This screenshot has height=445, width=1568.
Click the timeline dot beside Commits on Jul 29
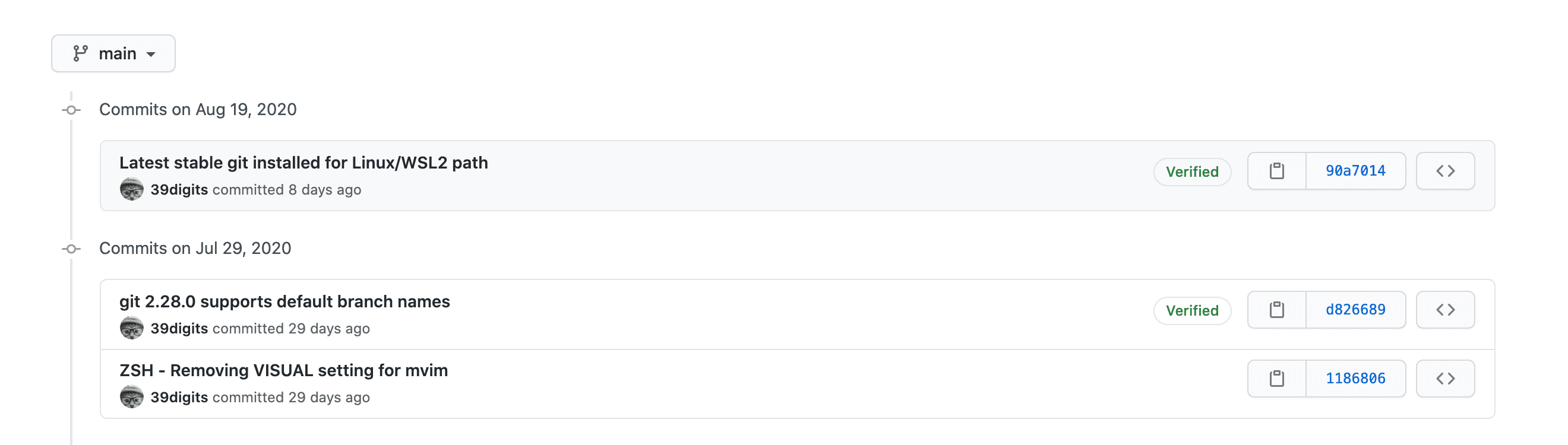72,249
